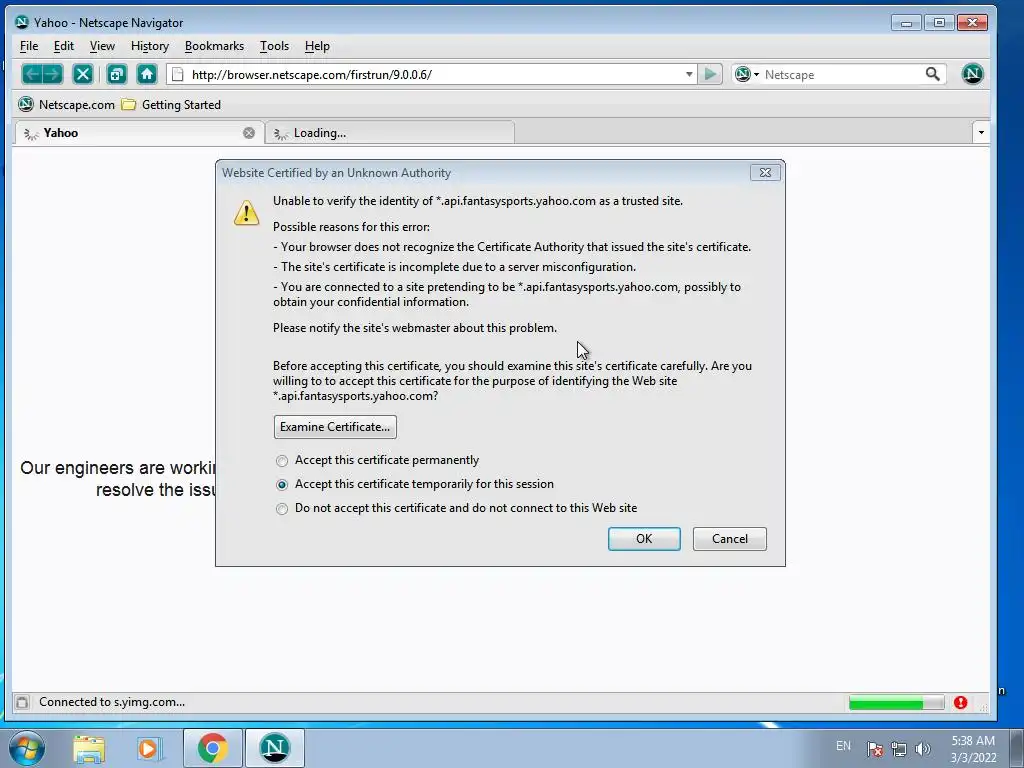The image size is (1024, 768).
Task: Click the URL address field
Action: click(434, 74)
